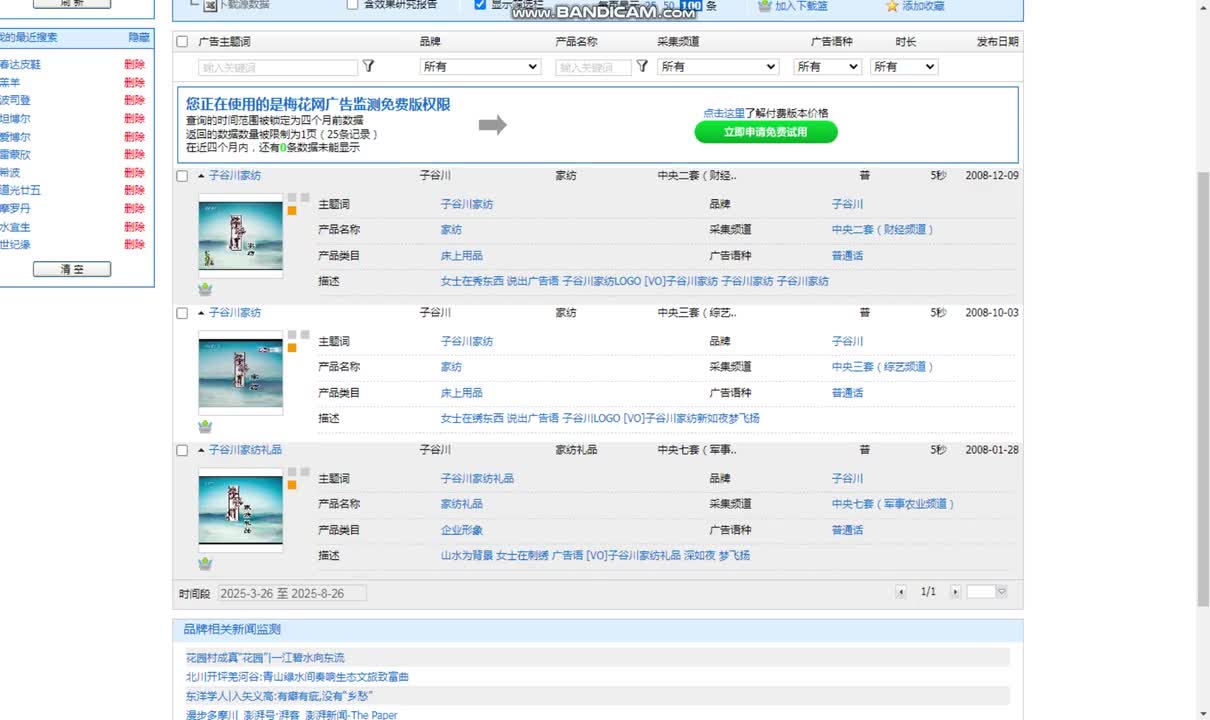Click 中央七套（军事农业频道） channel link
This screenshot has height=720, width=1210.
point(893,504)
